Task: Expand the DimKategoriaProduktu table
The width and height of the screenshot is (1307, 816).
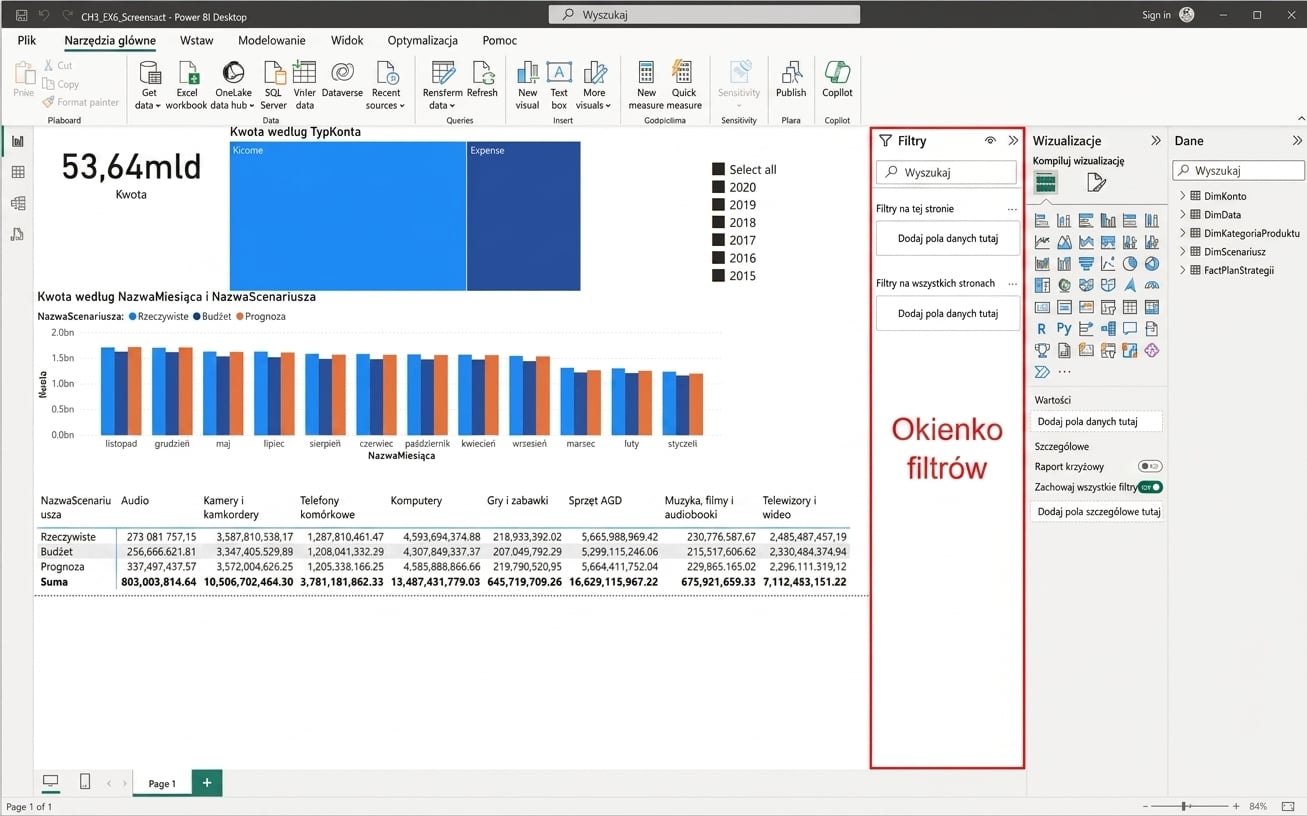Action: tap(1183, 233)
